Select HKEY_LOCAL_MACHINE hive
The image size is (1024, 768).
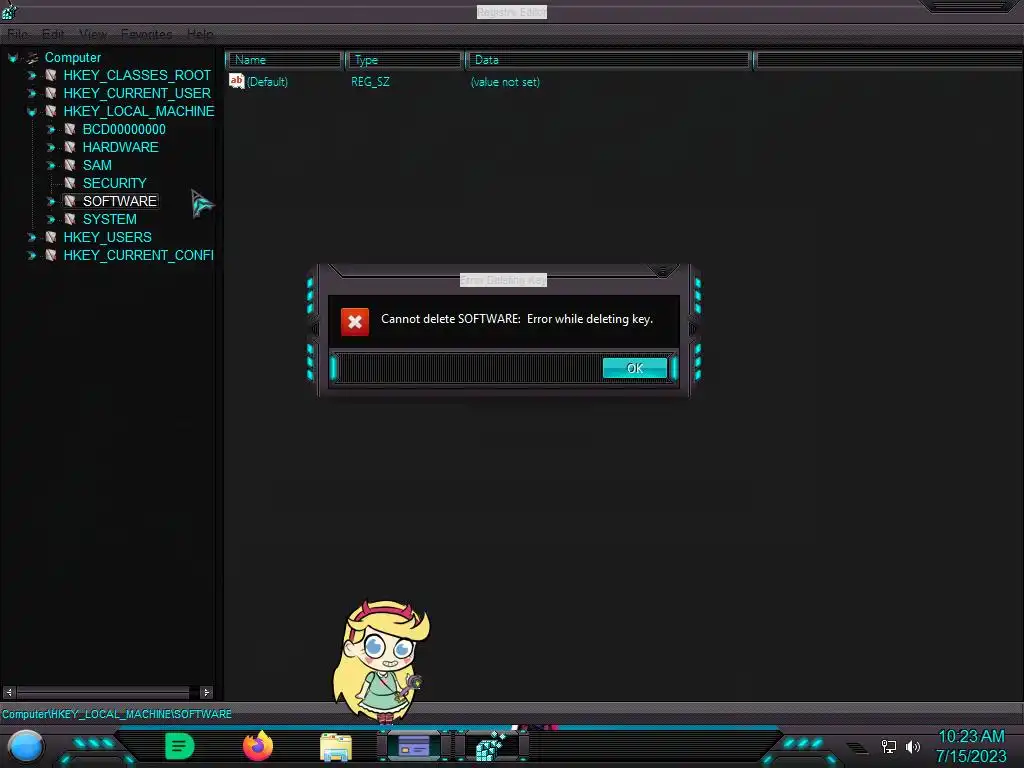pyautogui.click(x=138, y=112)
